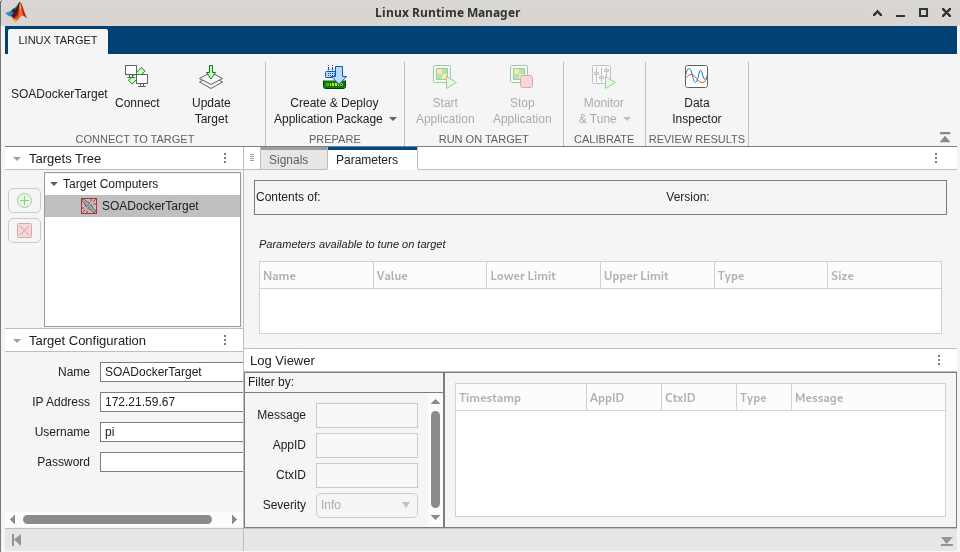Collapse left panel using bottom-left arrow icon
Viewport: 960px width, 552px height.
pos(17,540)
